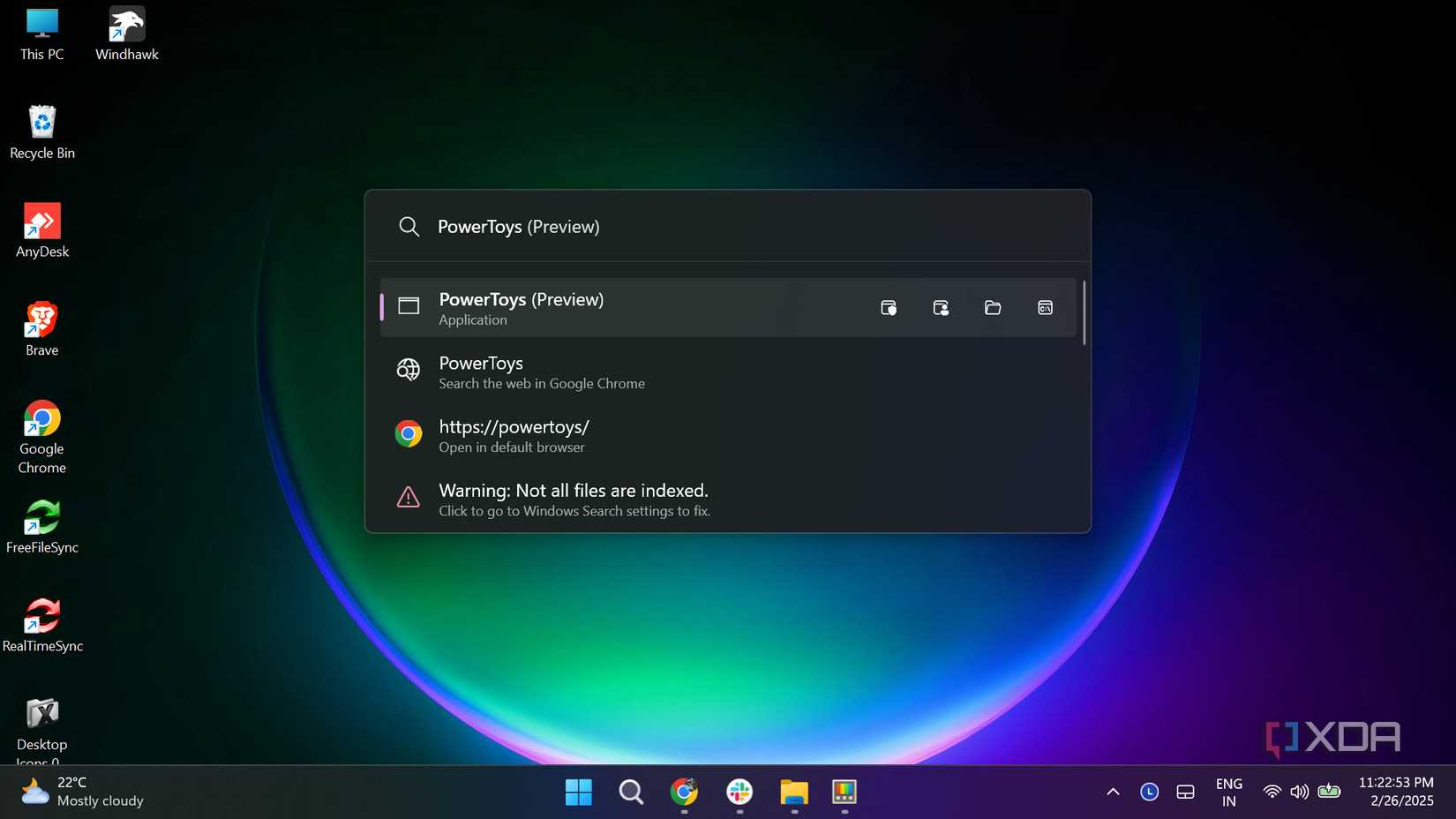Choose PowerToys search the web in Chrome

point(728,372)
